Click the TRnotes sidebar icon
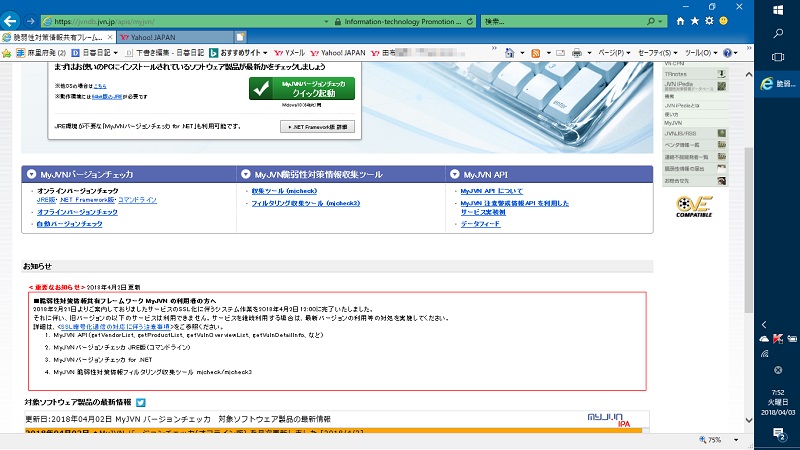The height and width of the screenshot is (450, 800). click(721, 74)
